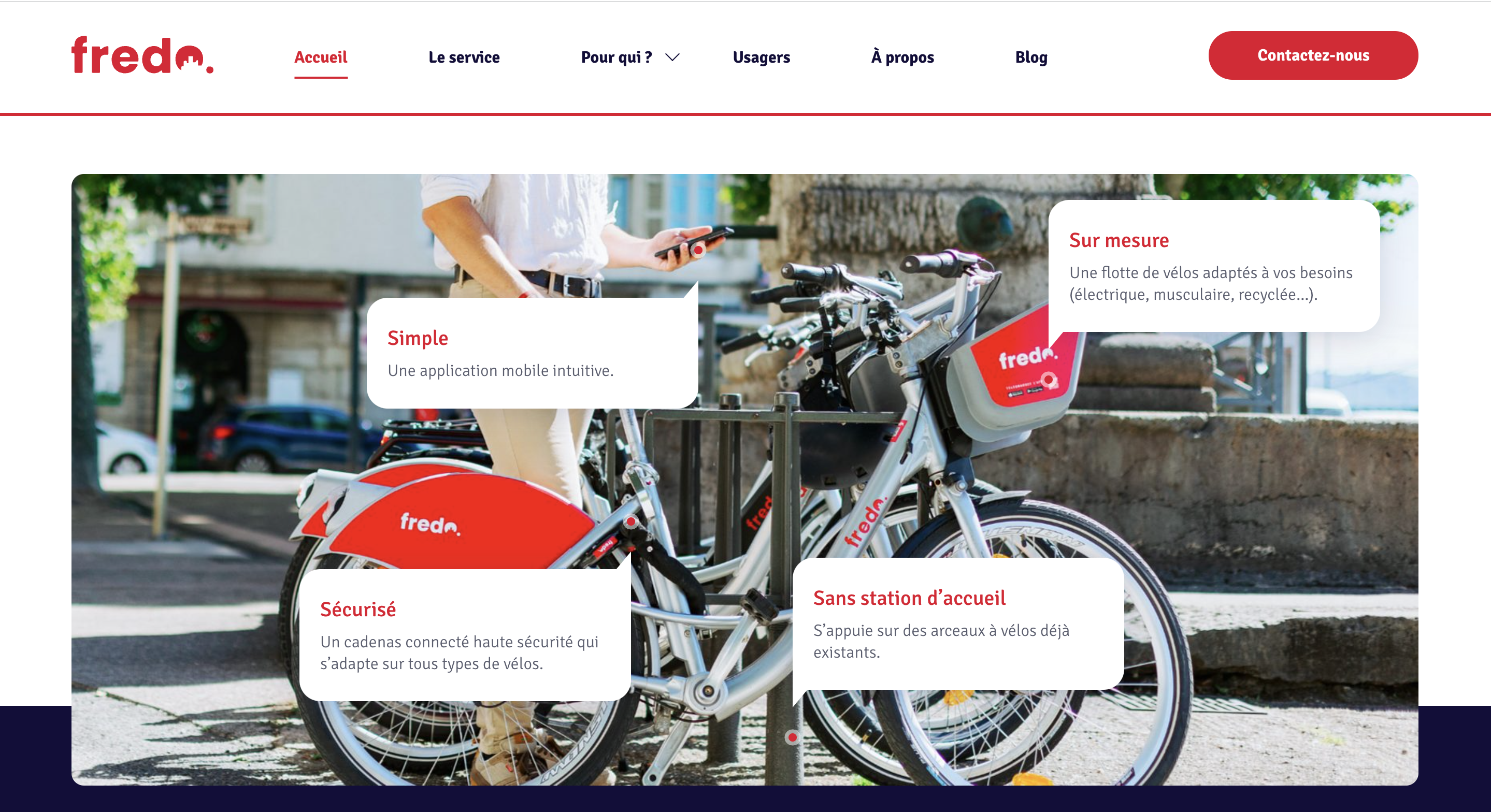This screenshot has width=1491, height=812.
Task: Click the hotspot dot on the bike basket
Action: [x=1048, y=380]
